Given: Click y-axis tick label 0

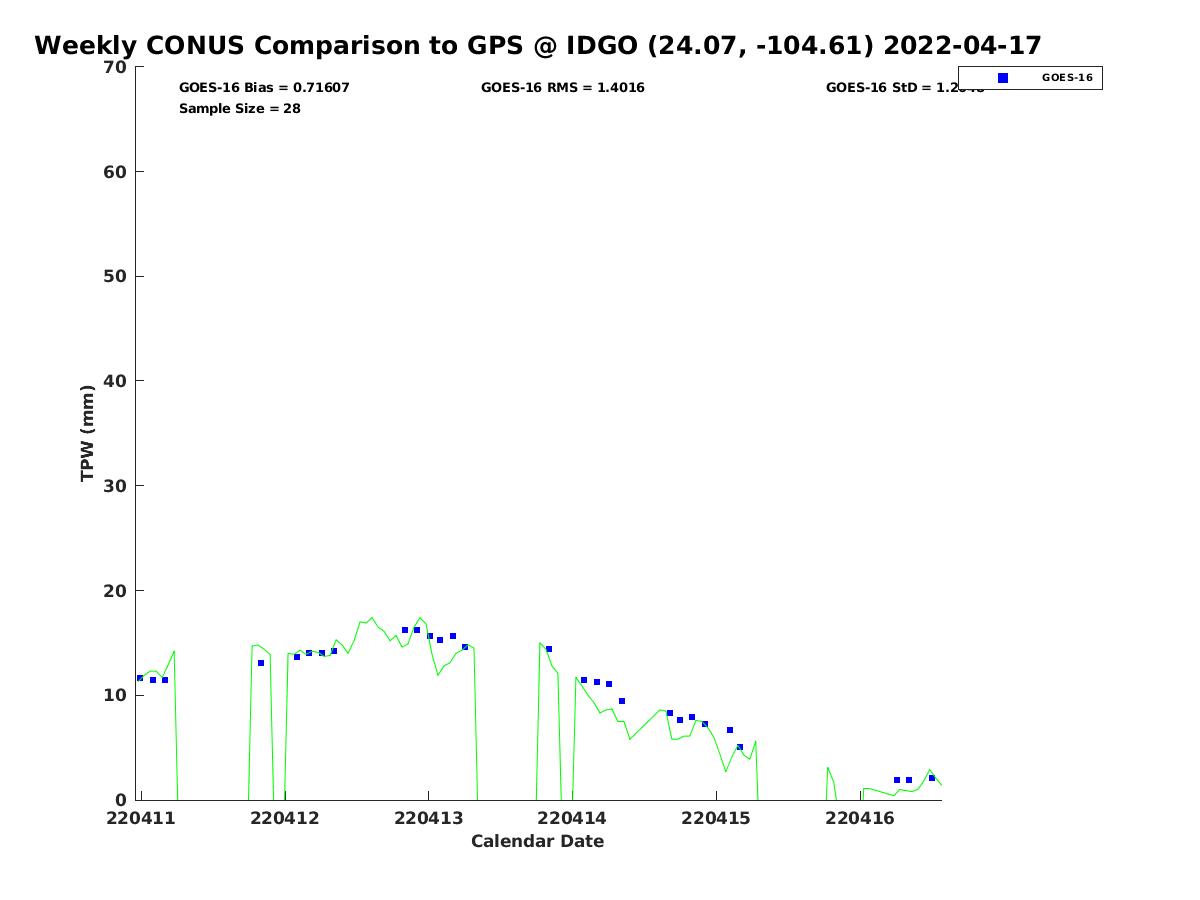Looking at the screenshot, I should coord(122,800).
